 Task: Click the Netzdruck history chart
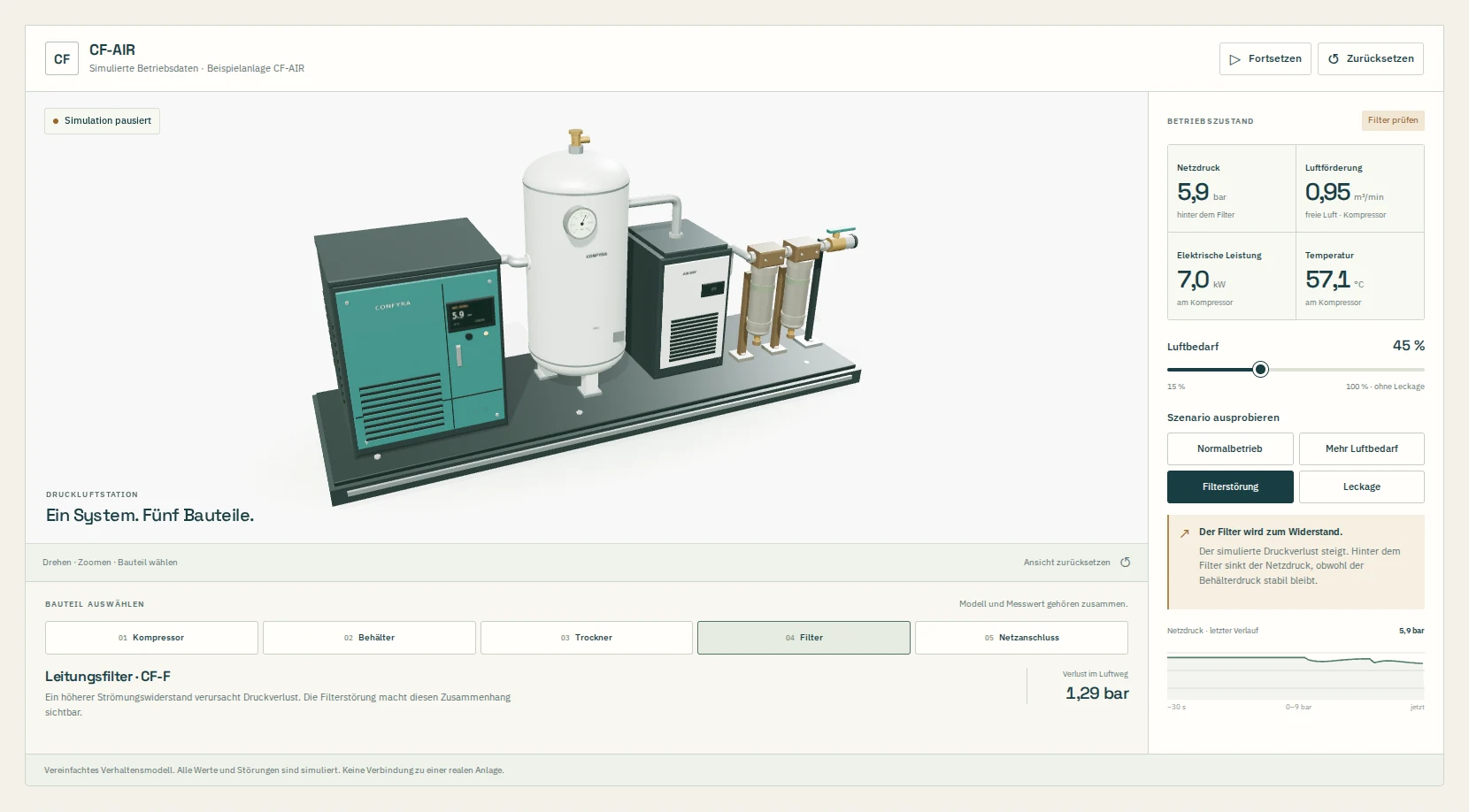[x=1296, y=675]
